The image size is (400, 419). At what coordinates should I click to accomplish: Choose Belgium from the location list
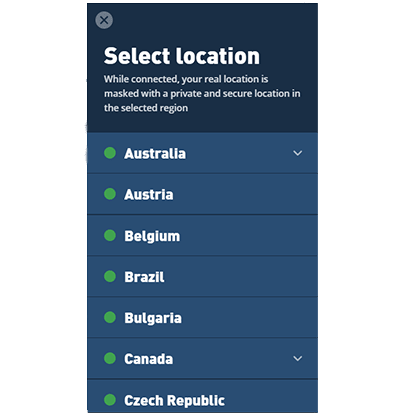coord(202,236)
